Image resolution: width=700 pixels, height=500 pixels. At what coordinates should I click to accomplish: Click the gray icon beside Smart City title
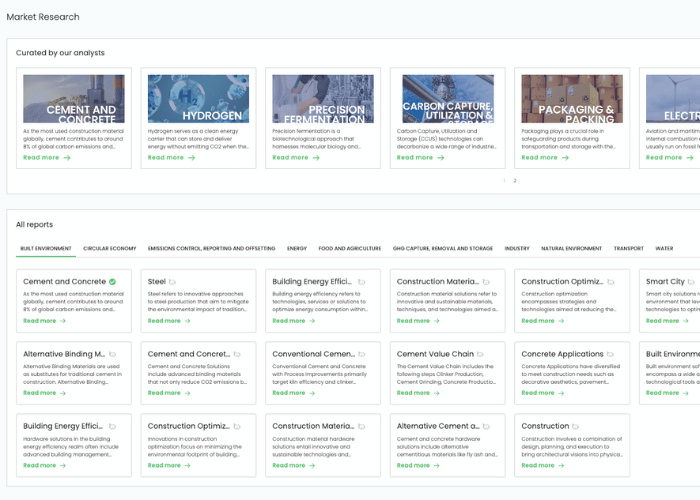pyautogui.click(x=691, y=282)
